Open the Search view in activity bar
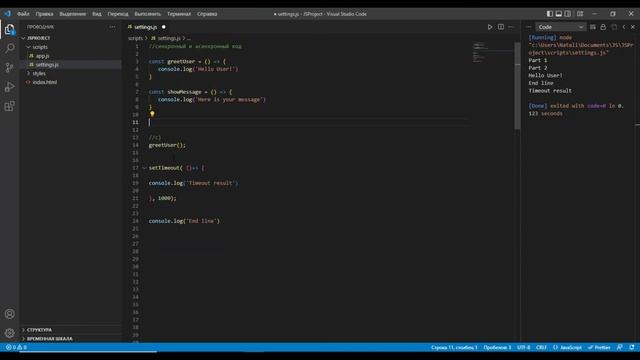Screen dimensions: 640x360 pos(9,48)
